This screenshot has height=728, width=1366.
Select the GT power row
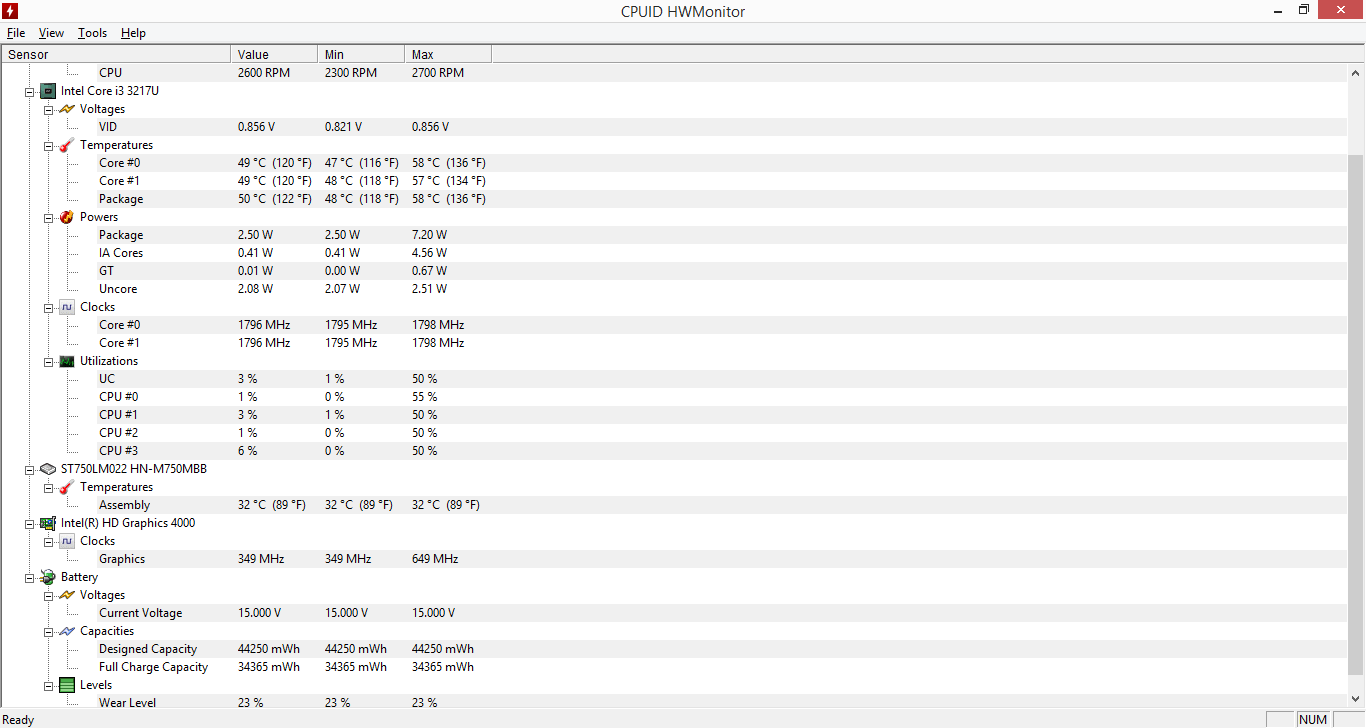click(674, 271)
